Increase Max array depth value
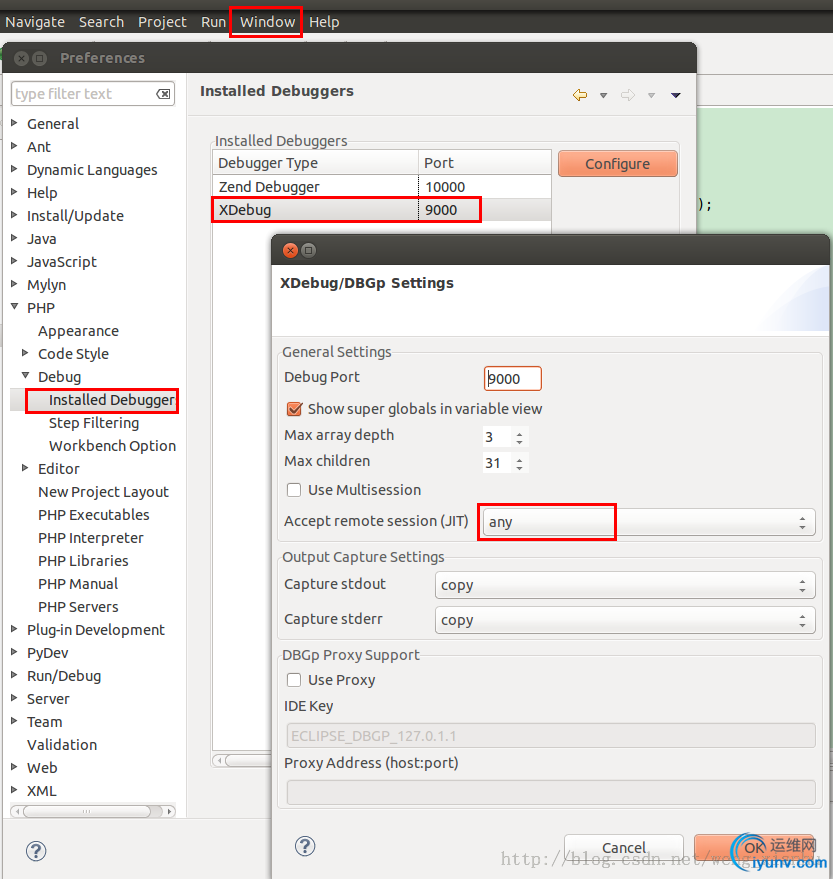 pos(520,433)
